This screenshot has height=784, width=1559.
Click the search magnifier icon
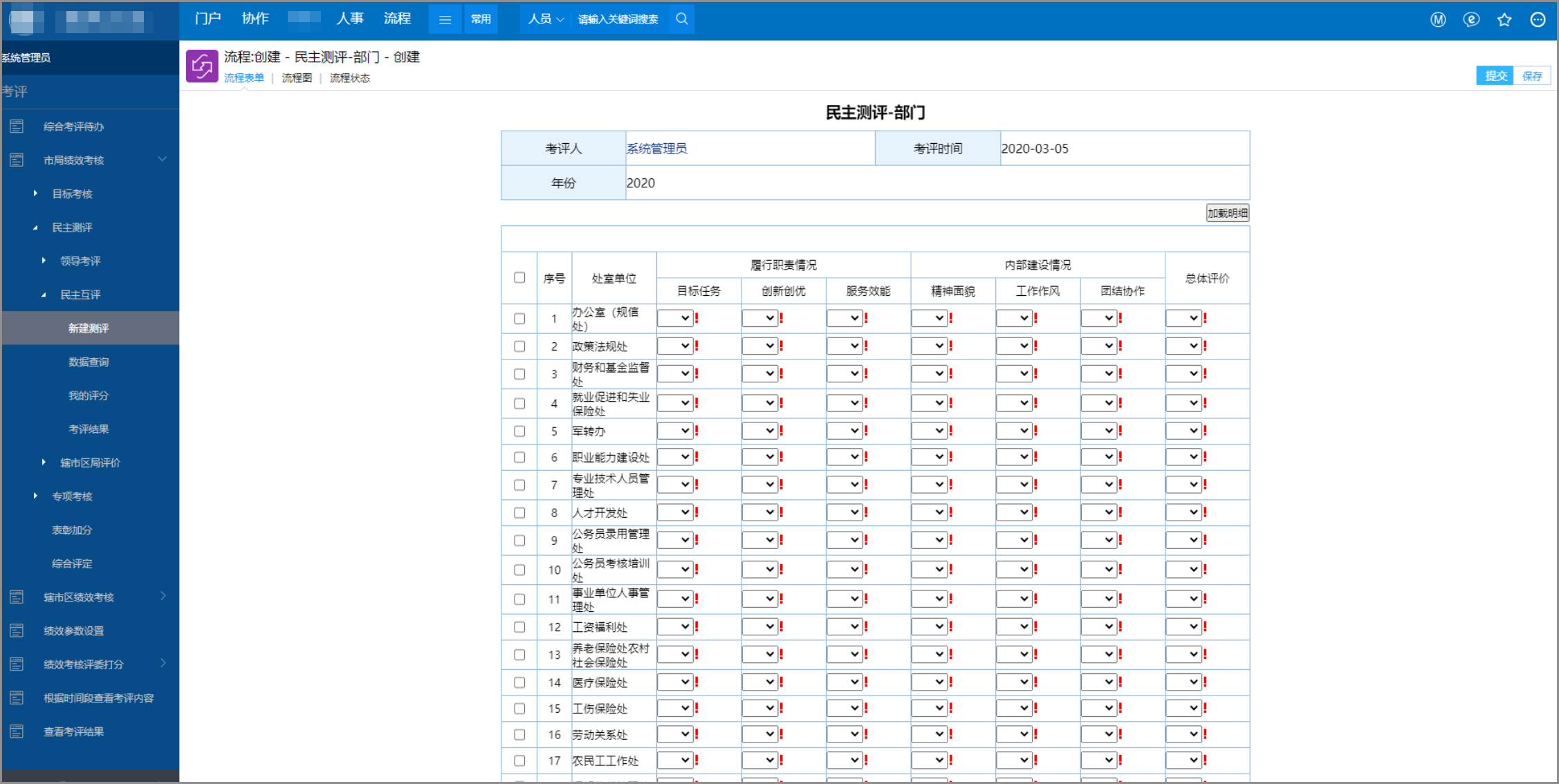[x=681, y=19]
